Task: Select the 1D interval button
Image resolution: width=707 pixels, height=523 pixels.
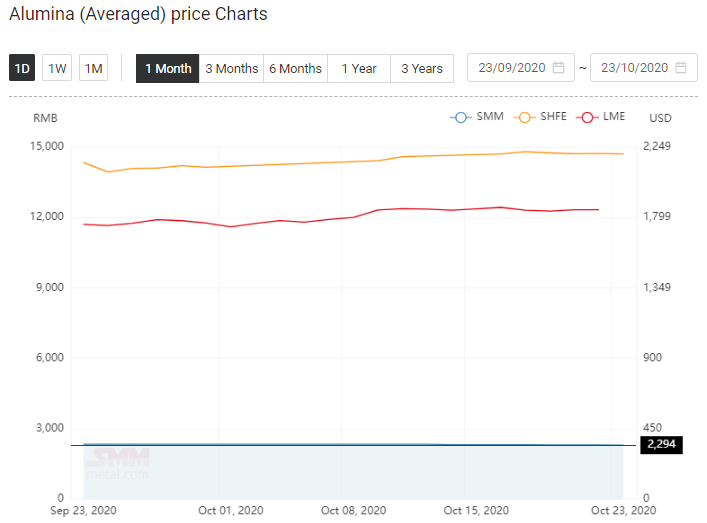Action: [x=22, y=68]
